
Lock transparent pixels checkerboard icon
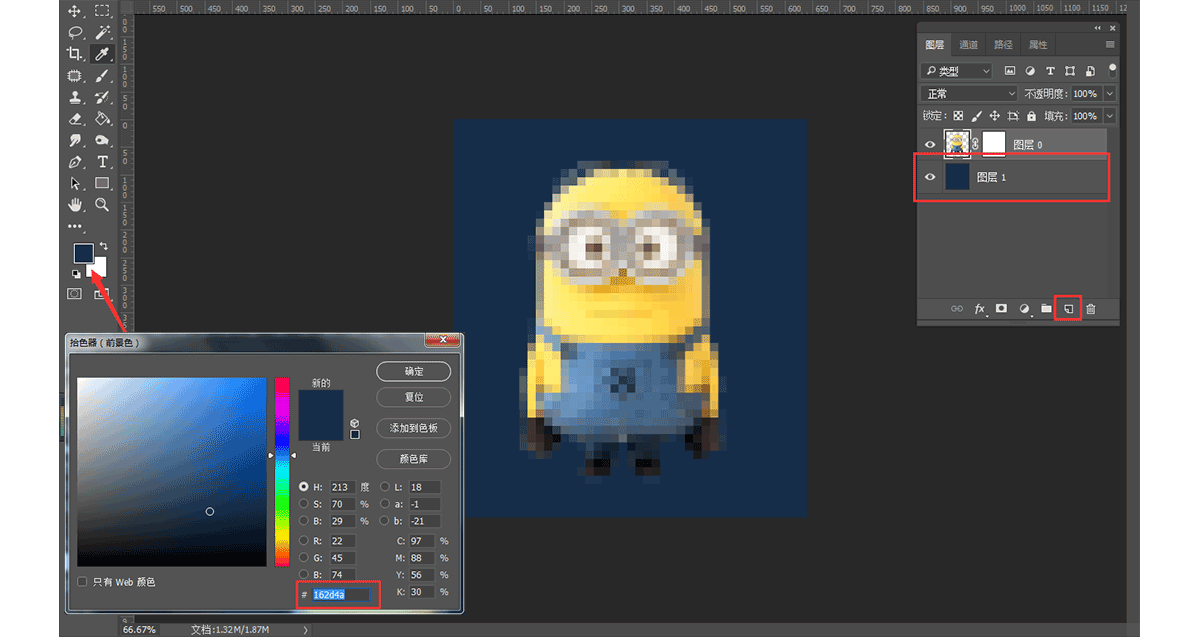pos(958,116)
